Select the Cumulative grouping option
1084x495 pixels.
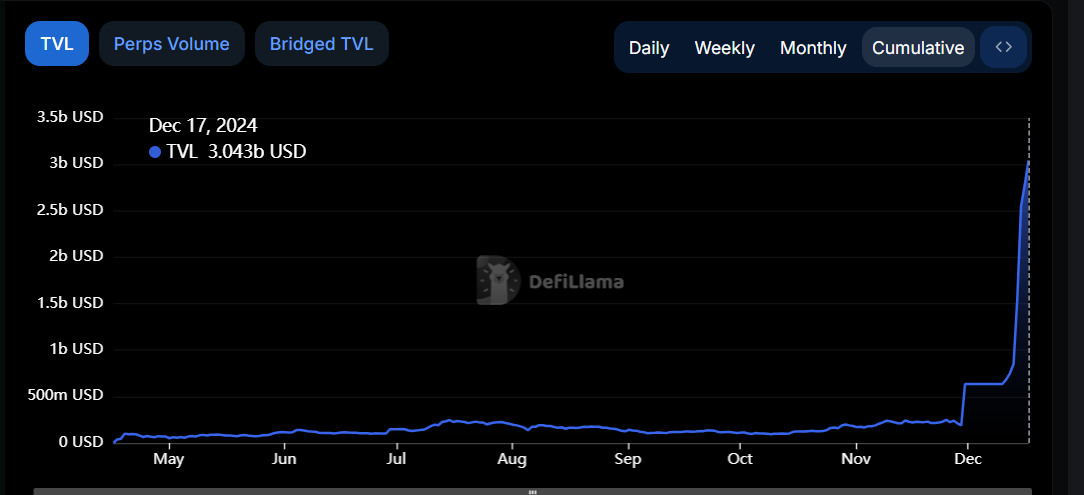918,48
